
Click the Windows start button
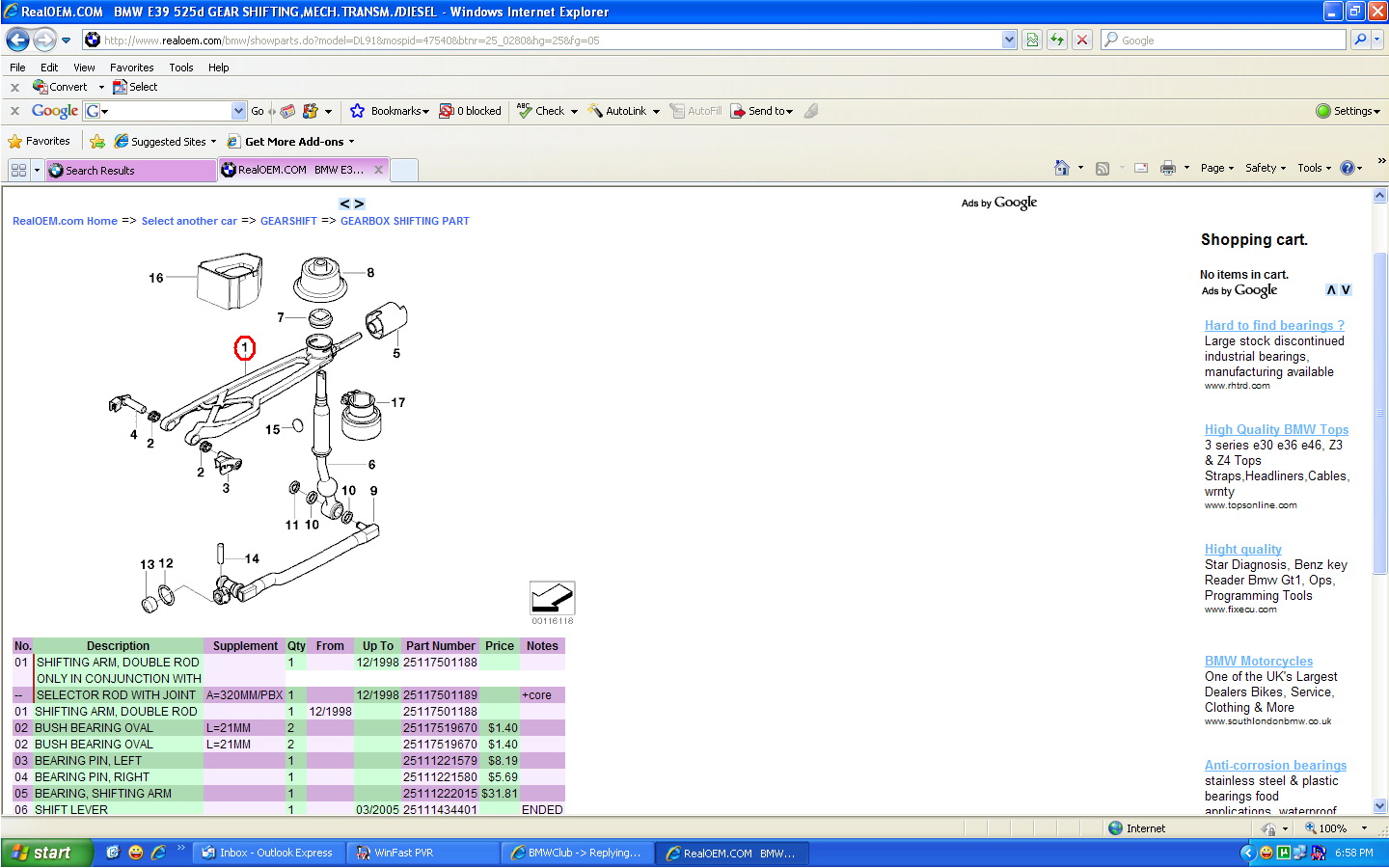point(46,853)
